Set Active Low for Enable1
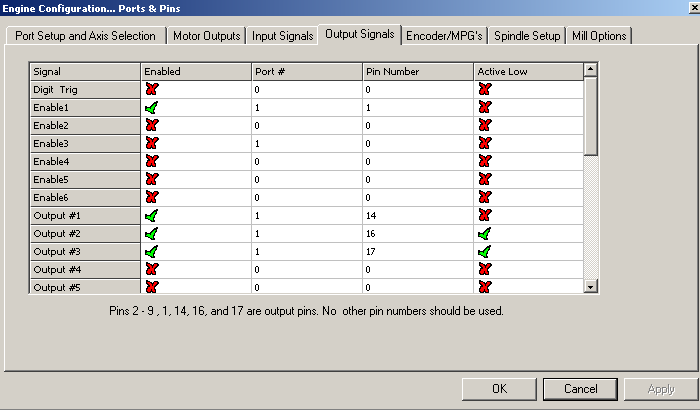The image size is (700, 410). pyautogui.click(x=485, y=107)
